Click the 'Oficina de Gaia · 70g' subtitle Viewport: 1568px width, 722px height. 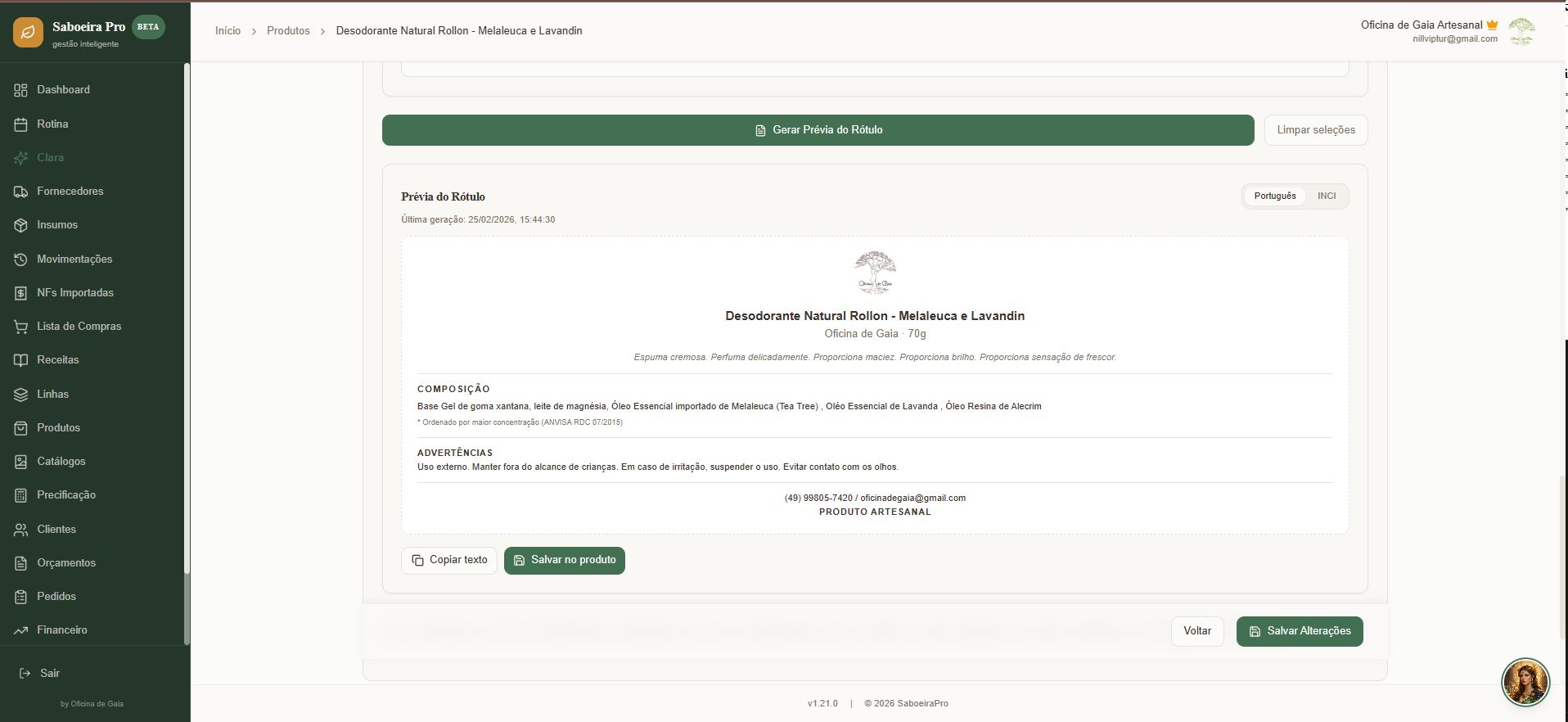coord(875,334)
